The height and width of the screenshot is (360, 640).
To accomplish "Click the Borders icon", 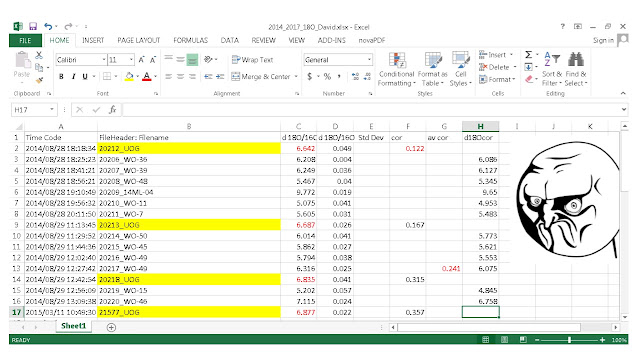I will 107,76.
